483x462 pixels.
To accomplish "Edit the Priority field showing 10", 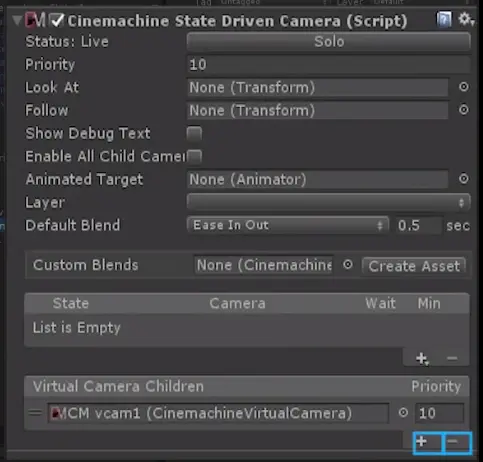I will pyautogui.click(x=329, y=65).
